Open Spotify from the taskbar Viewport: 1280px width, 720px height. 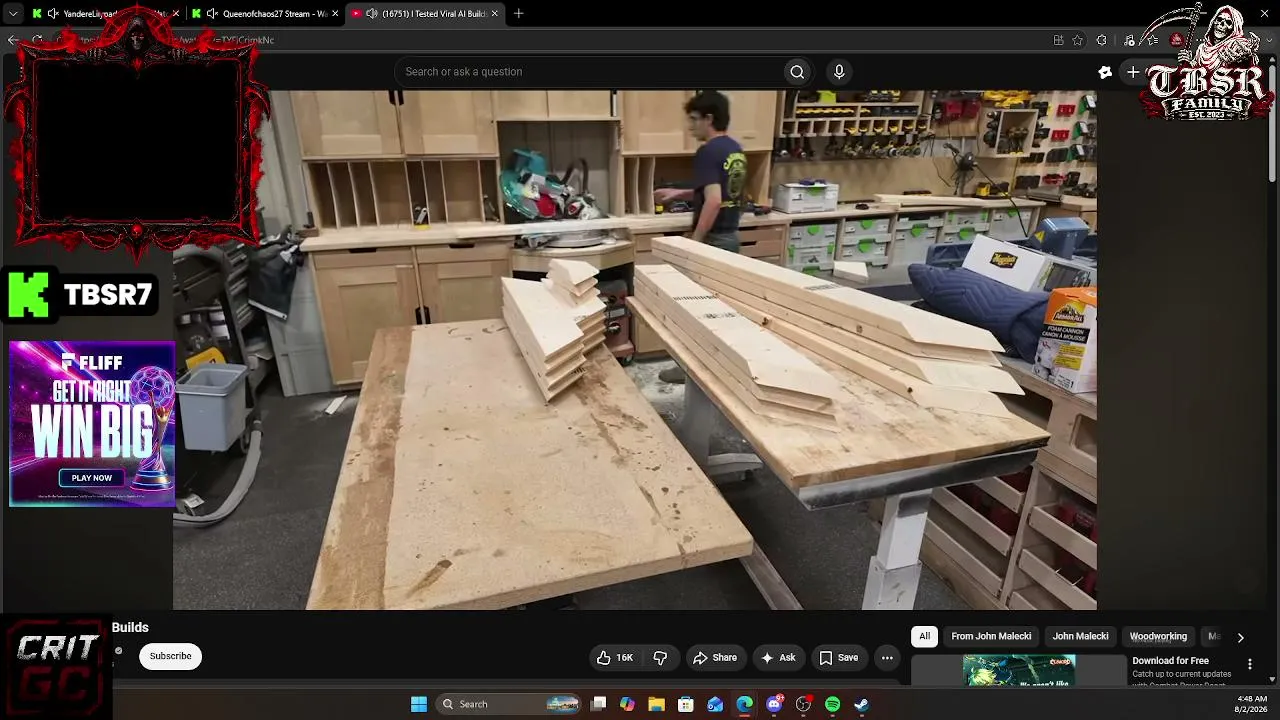click(833, 704)
